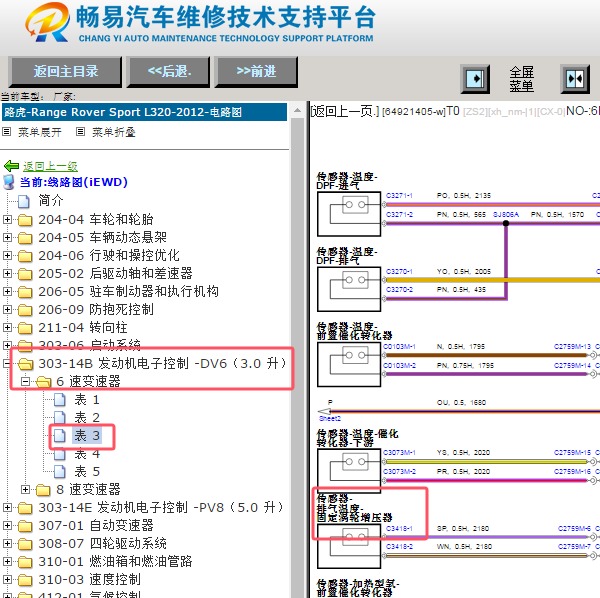Click folder icon of 310-01 燃油箱和燃油管路
The image size is (600, 598).
point(25,562)
